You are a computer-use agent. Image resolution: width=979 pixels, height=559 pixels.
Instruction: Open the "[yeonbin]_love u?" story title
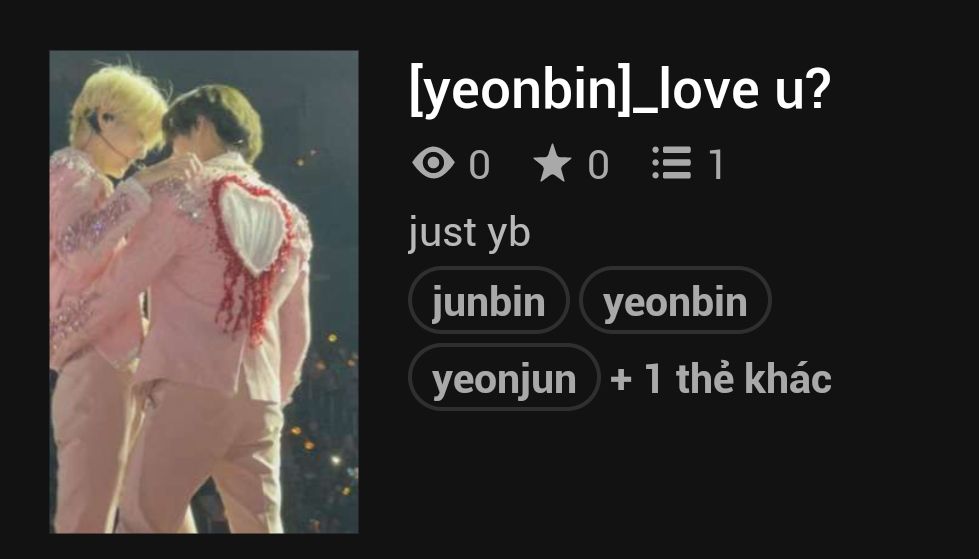(619, 91)
